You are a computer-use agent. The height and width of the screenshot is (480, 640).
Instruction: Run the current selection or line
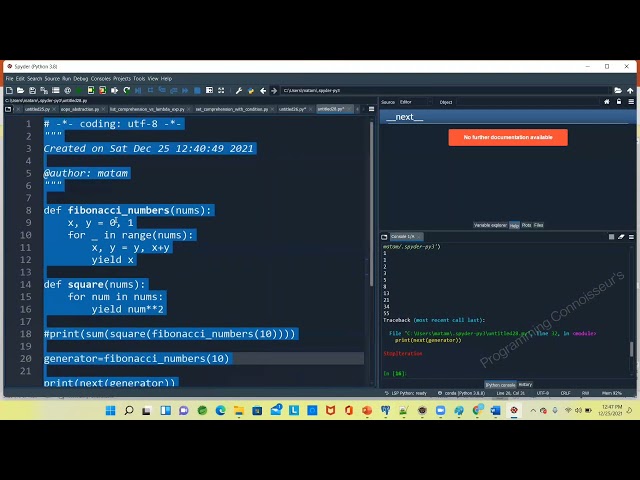pos(115,90)
